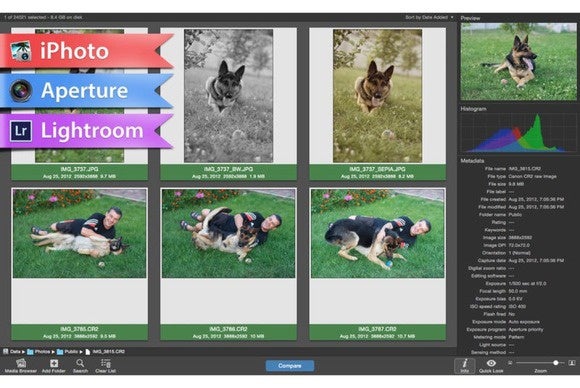Select the IMG_3786.CR2 thumbnail
580x388 pixels.
[229, 233]
